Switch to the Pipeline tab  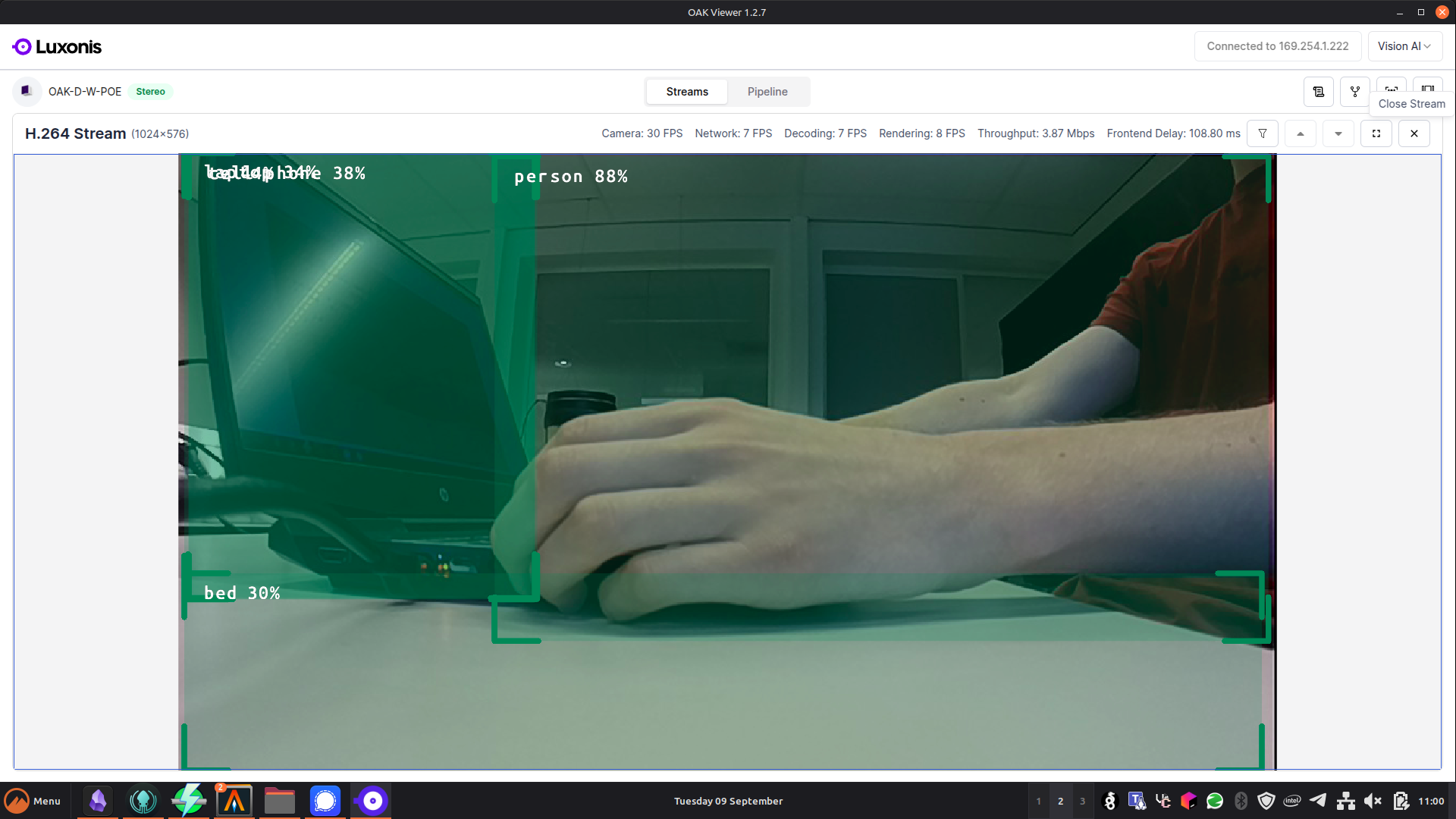pos(767,92)
